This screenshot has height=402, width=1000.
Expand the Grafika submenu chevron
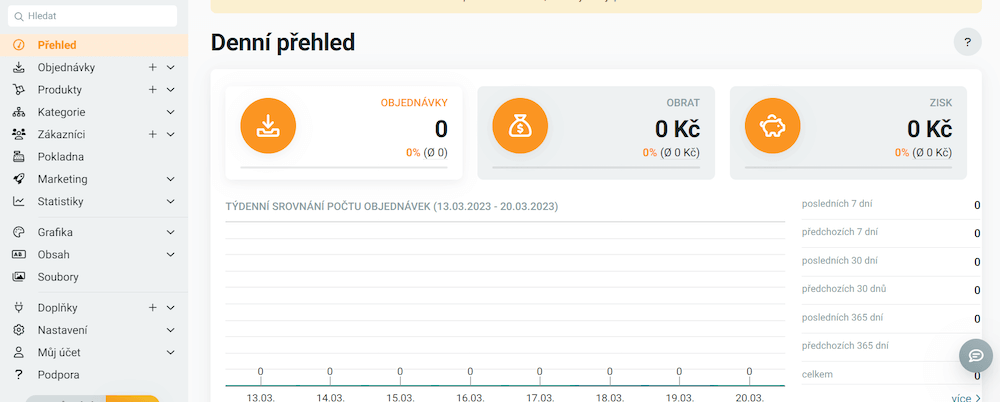[170, 232]
